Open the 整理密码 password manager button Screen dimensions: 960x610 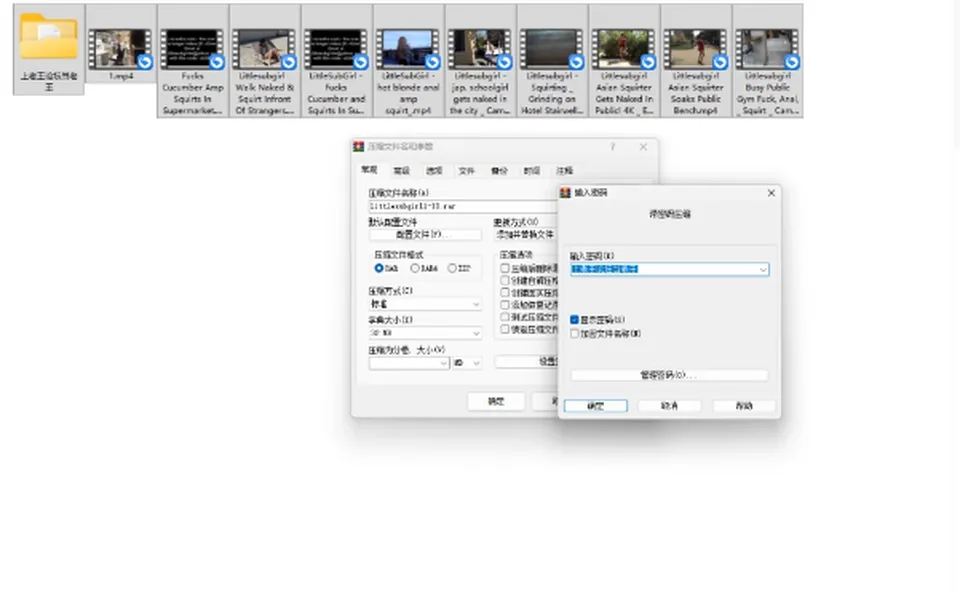[x=669, y=375]
